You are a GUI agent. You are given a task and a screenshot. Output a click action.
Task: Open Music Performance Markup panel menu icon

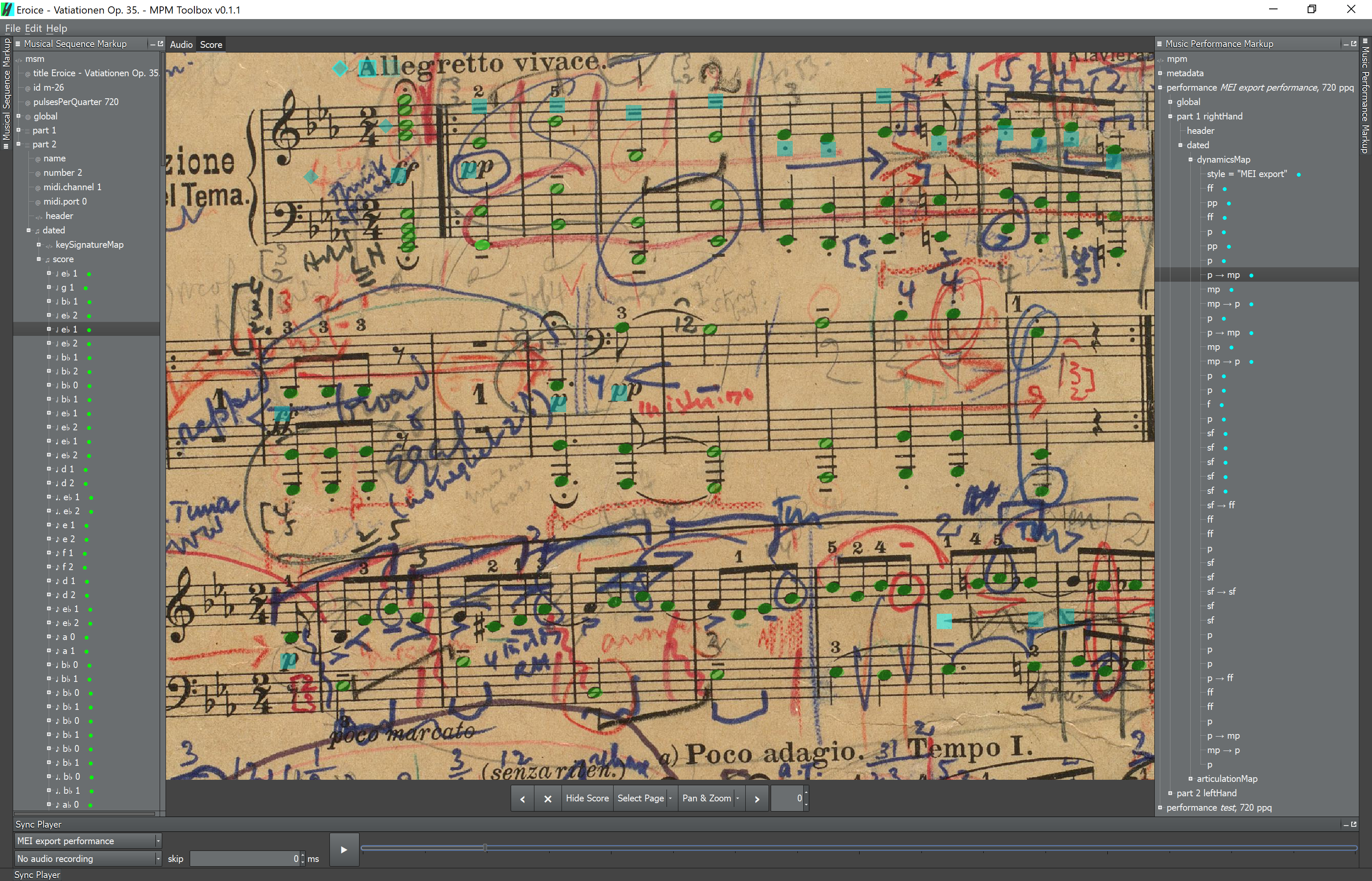pyautogui.click(x=1159, y=44)
